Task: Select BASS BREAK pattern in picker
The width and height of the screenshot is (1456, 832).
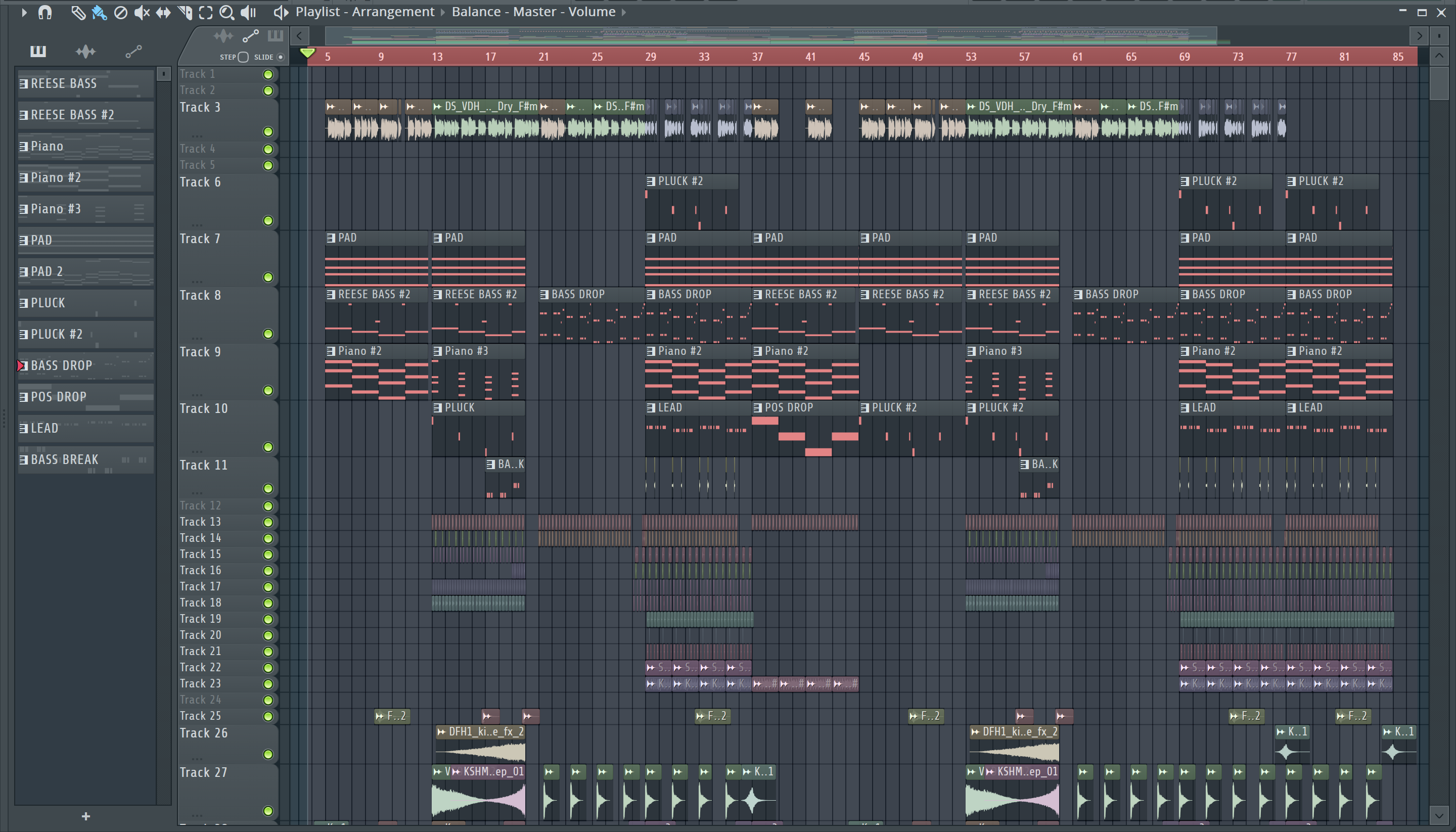Action: [x=86, y=460]
